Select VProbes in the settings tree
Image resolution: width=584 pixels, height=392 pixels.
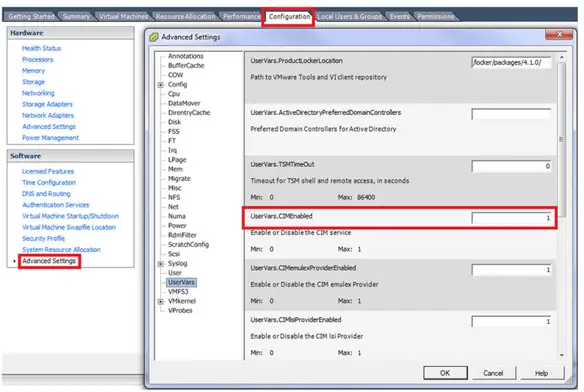click(x=180, y=310)
